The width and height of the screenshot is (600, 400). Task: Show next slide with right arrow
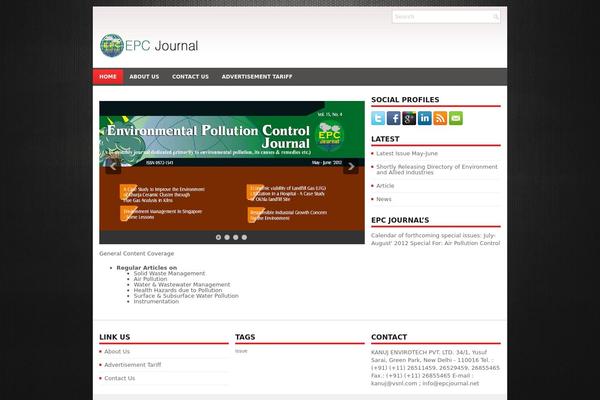[x=351, y=167]
